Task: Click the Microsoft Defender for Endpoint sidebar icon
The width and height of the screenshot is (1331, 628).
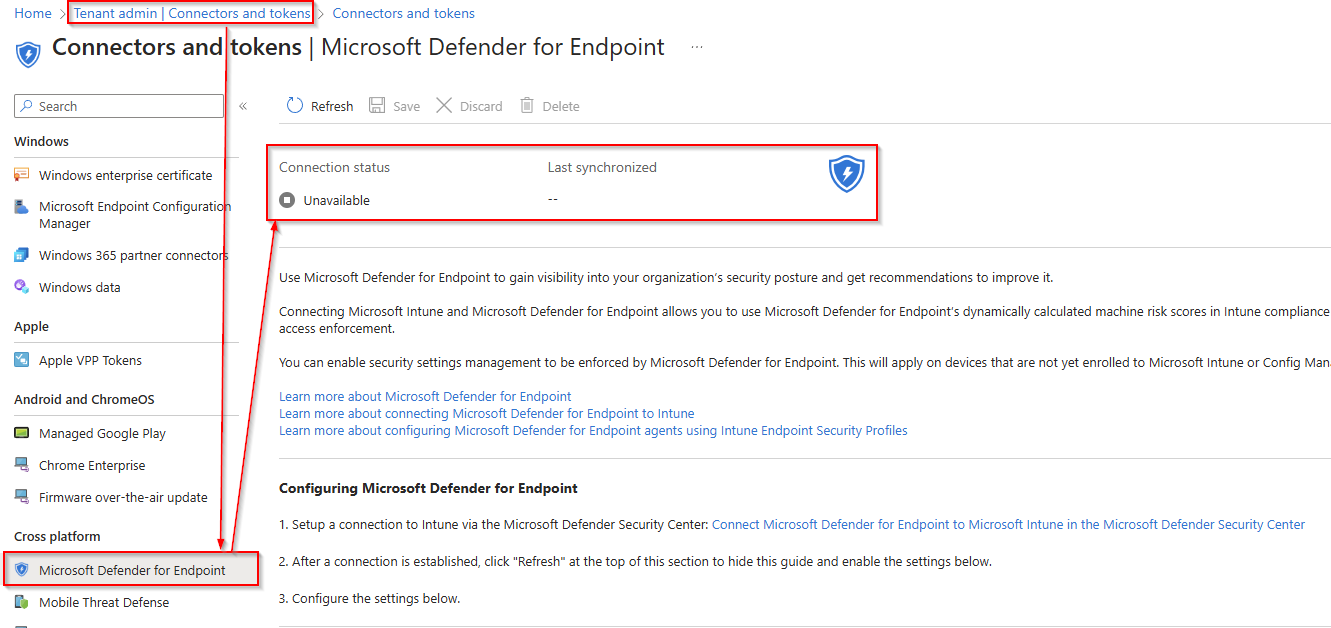Action: 22,570
